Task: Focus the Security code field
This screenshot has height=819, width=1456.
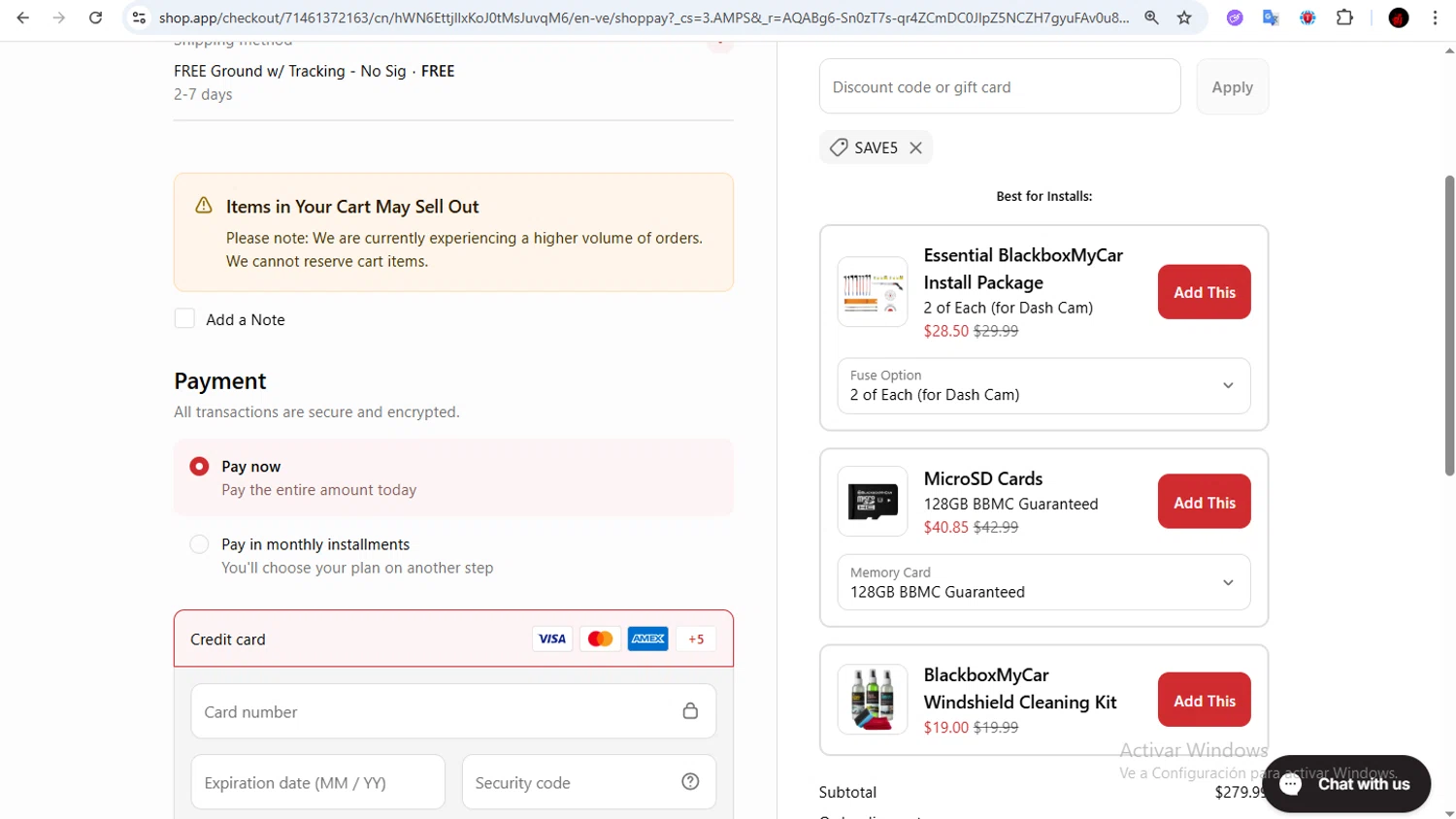Action: (588, 782)
